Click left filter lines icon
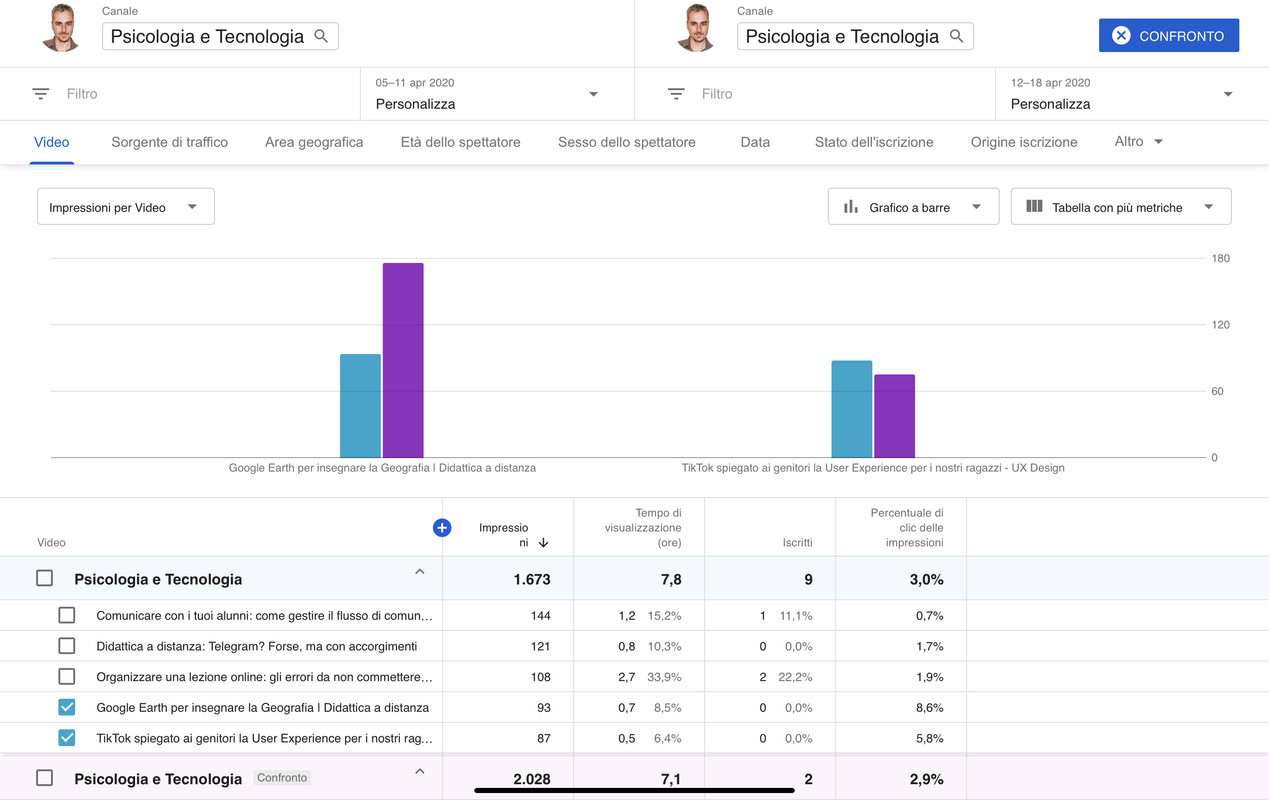 coord(41,94)
